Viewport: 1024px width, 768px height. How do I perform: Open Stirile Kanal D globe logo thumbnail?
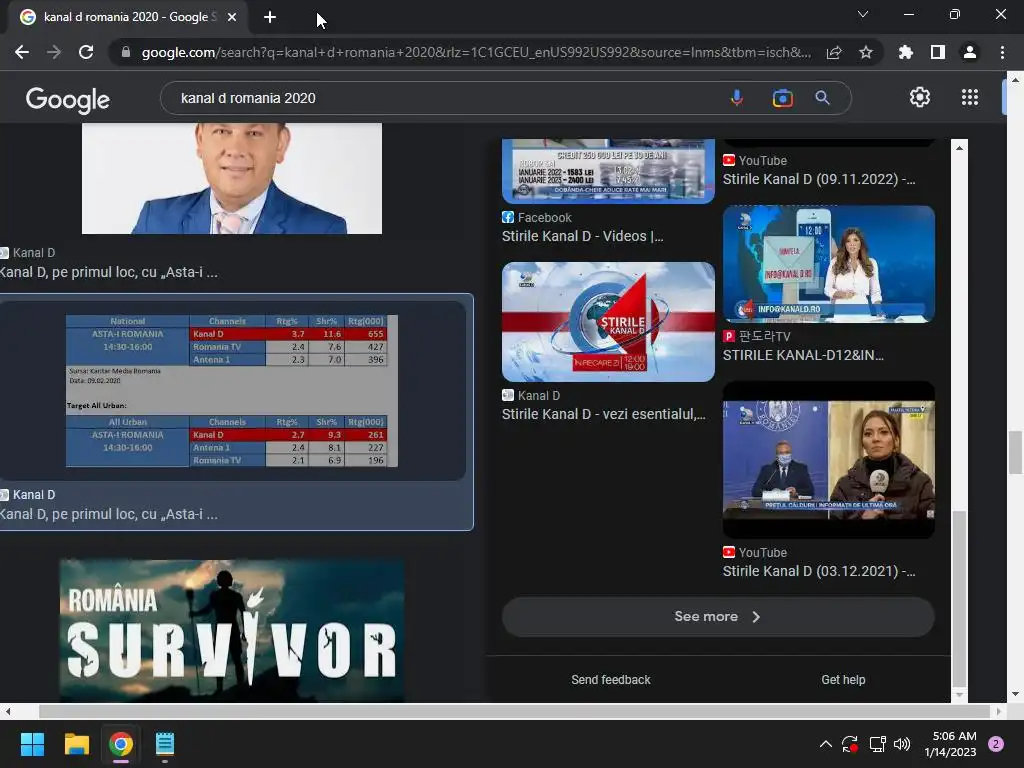608,322
